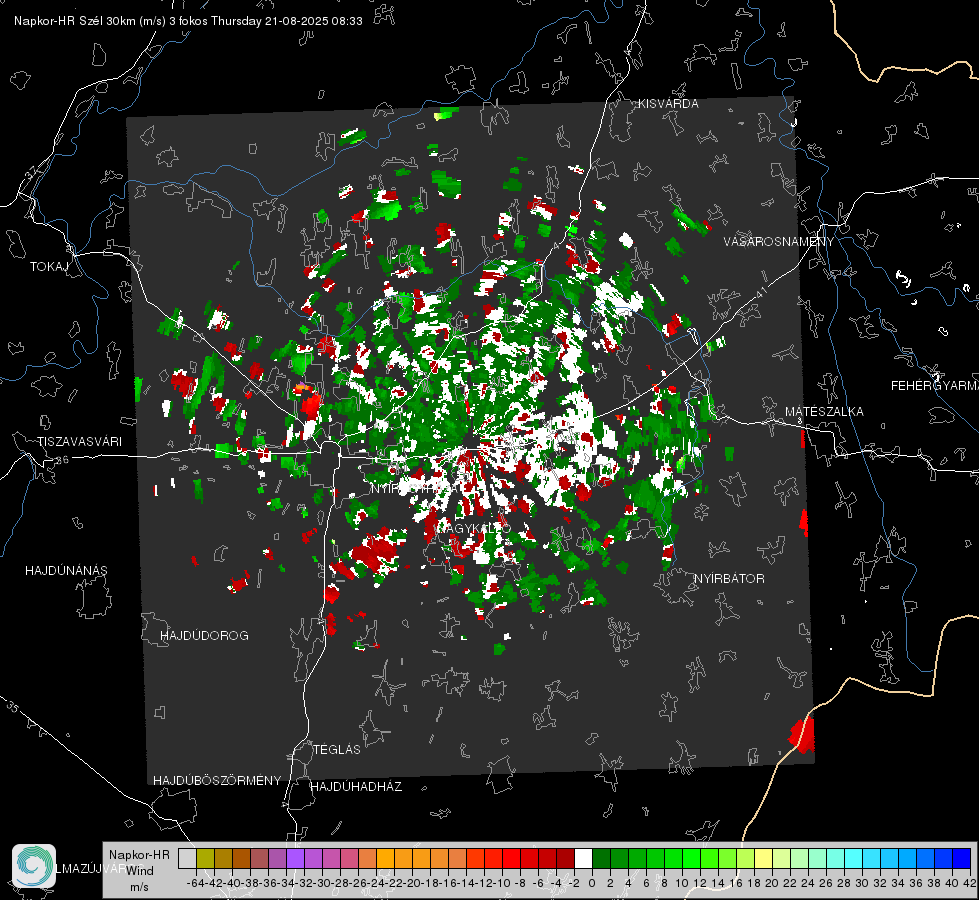979x900 pixels.
Task: Pick the olive swatch between -64 and -42
Action: [x=205, y=858]
